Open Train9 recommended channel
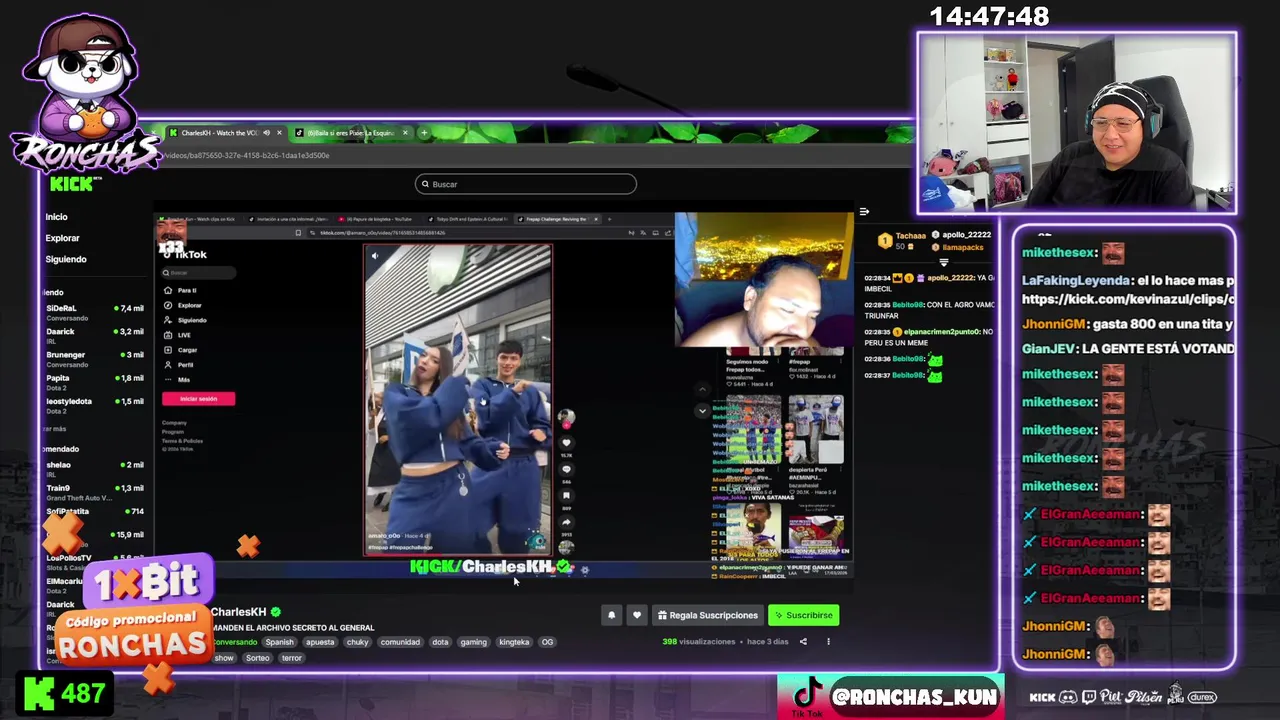This screenshot has height=720, width=1280. coord(95,492)
